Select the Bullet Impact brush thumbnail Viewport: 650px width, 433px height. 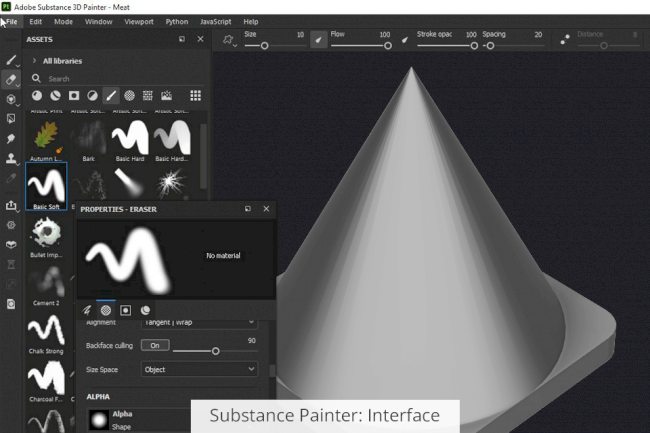(x=46, y=233)
